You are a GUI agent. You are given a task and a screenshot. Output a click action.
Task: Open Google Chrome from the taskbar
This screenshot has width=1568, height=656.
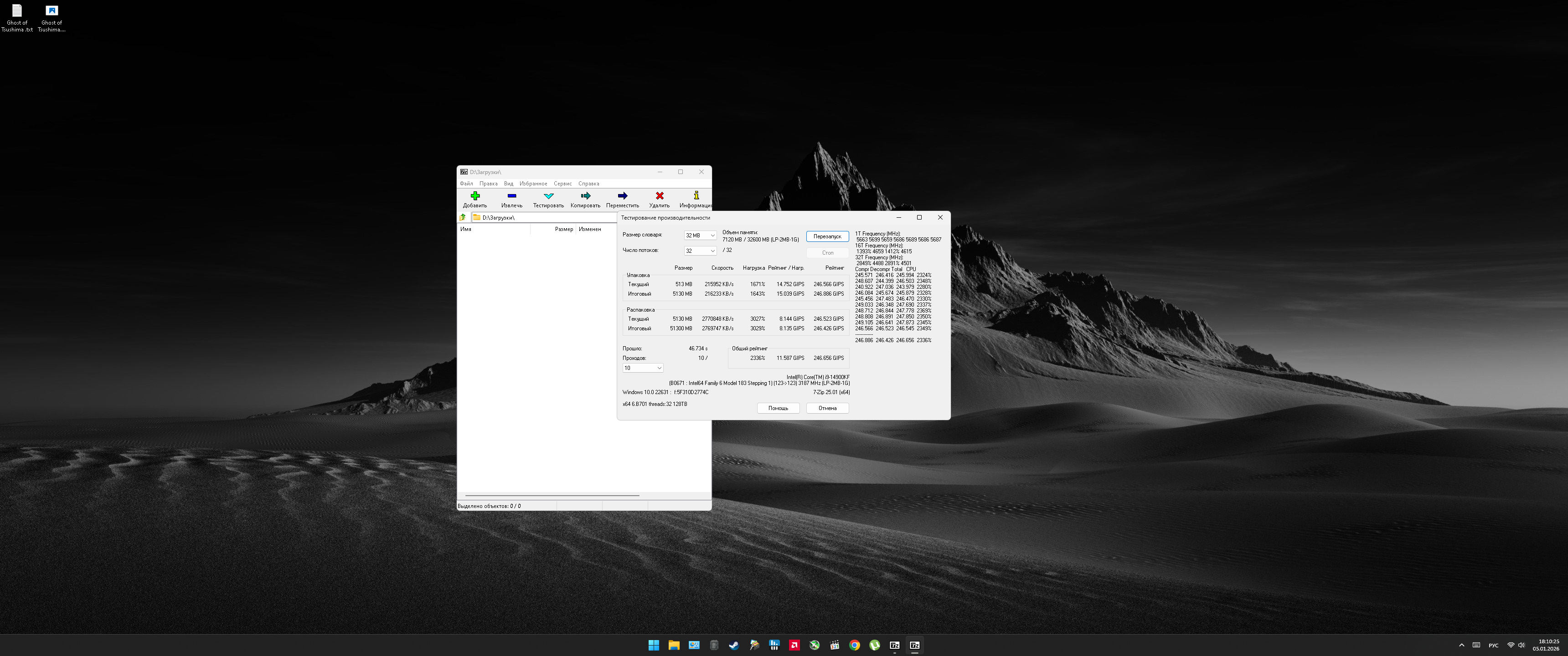pyautogui.click(x=855, y=645)
